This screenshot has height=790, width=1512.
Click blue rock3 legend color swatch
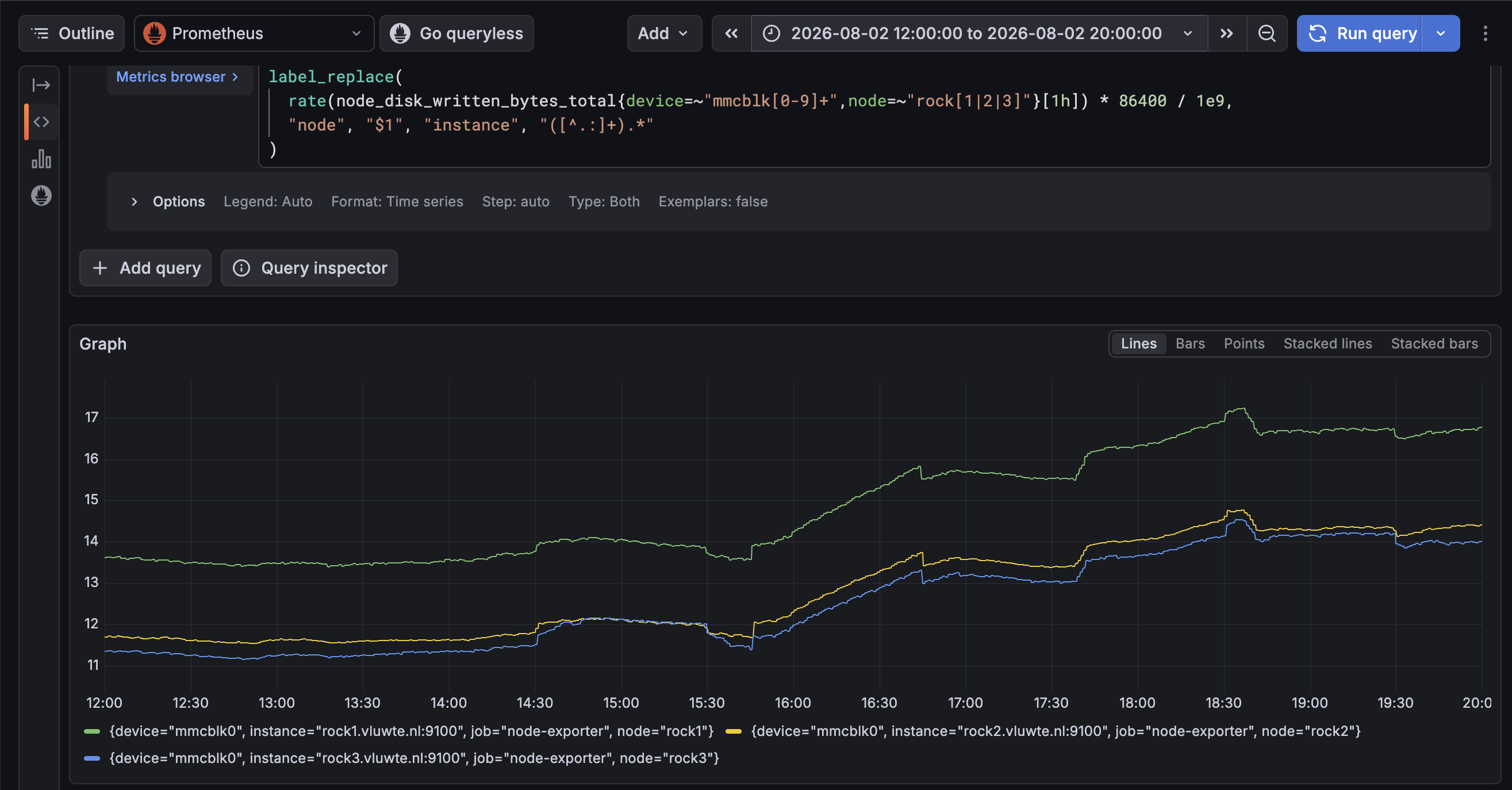click(92, 758)
